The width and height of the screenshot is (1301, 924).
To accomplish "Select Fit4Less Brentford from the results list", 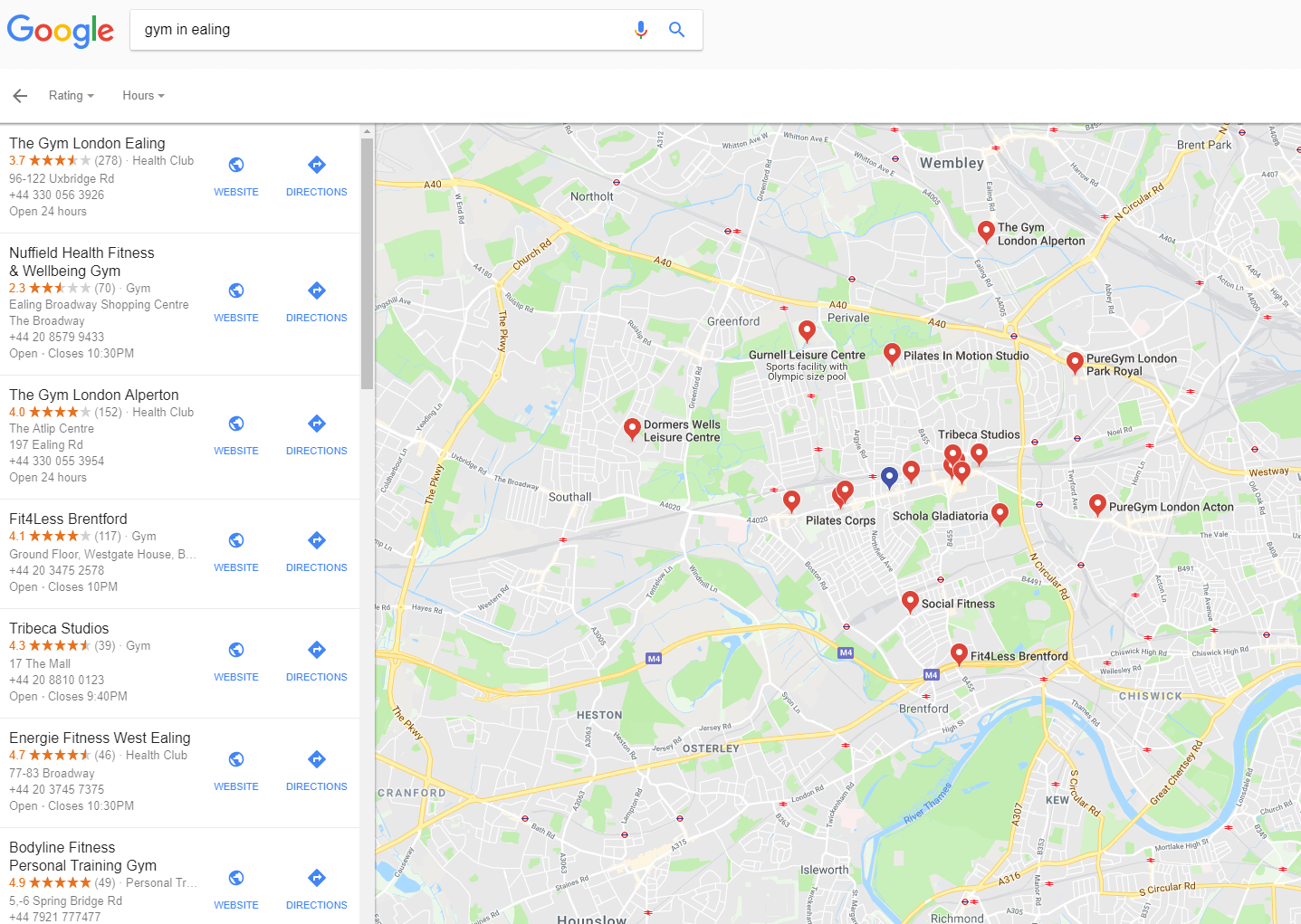I will click(x=68, y=519).
